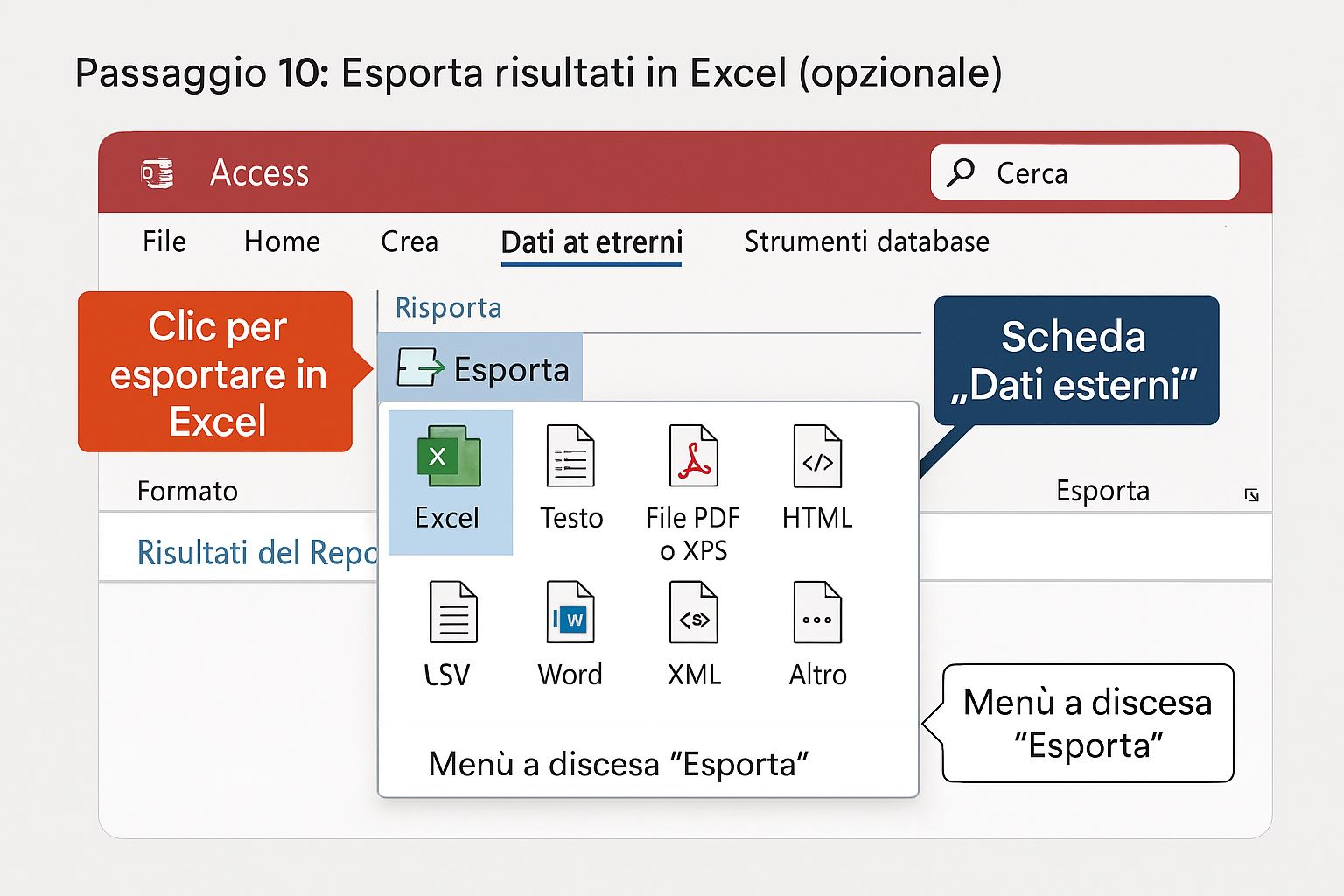Expand the Esporta group dialog launcher
Viewport: 1344px width, 896px height.
tap(1251, 495)
